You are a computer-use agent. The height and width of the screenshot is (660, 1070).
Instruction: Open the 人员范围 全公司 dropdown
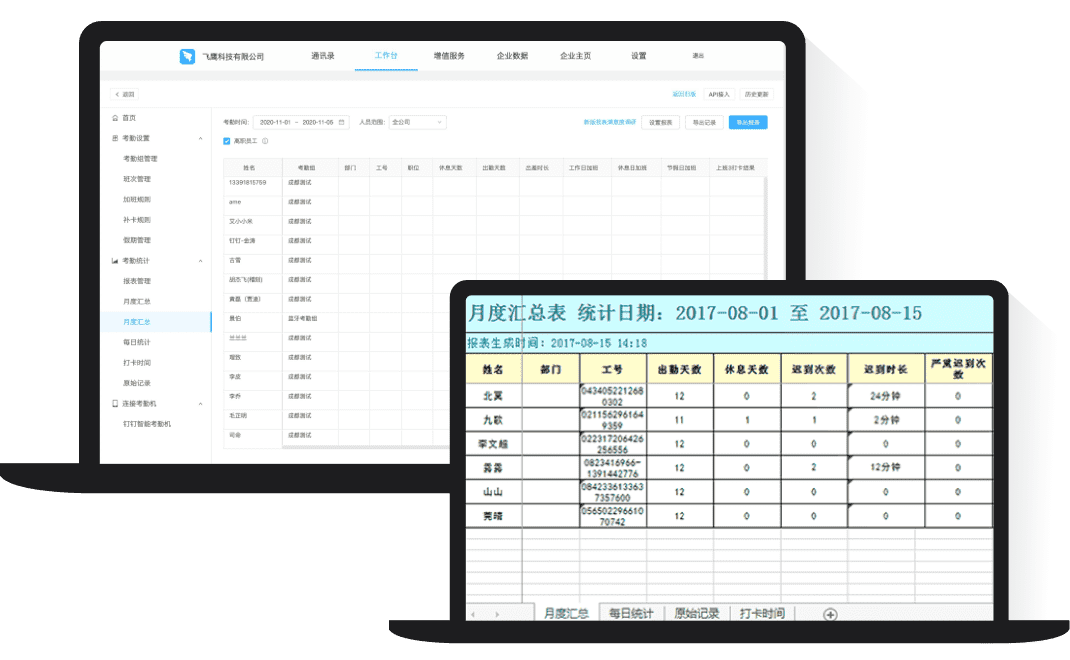click(417, 122)
